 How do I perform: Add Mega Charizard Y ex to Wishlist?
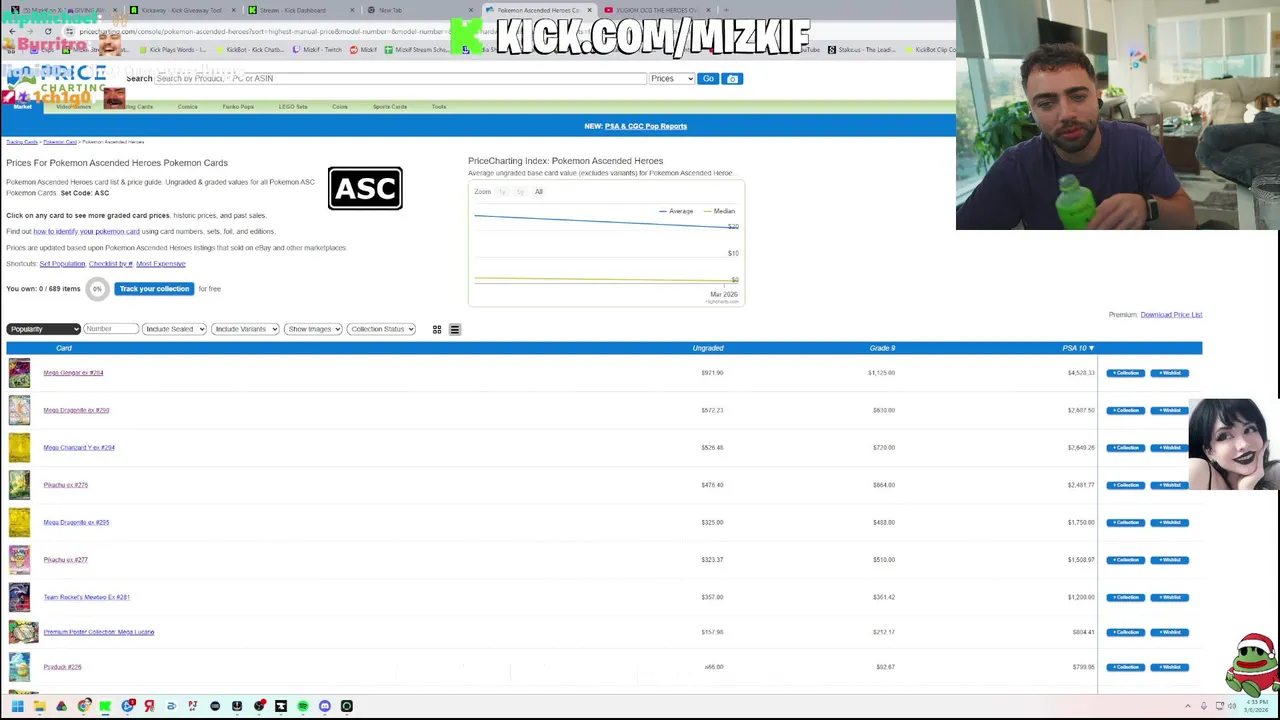point(1169,448)
